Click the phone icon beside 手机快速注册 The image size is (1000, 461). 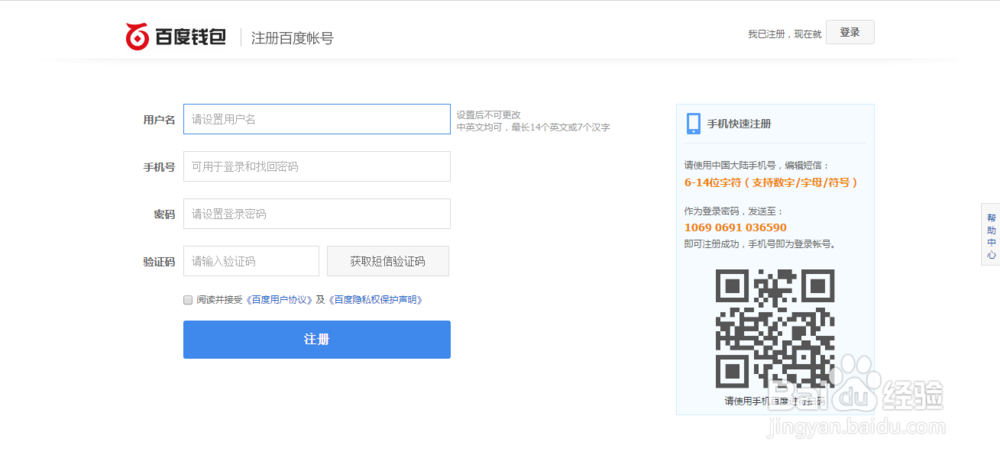click(693, 124)
